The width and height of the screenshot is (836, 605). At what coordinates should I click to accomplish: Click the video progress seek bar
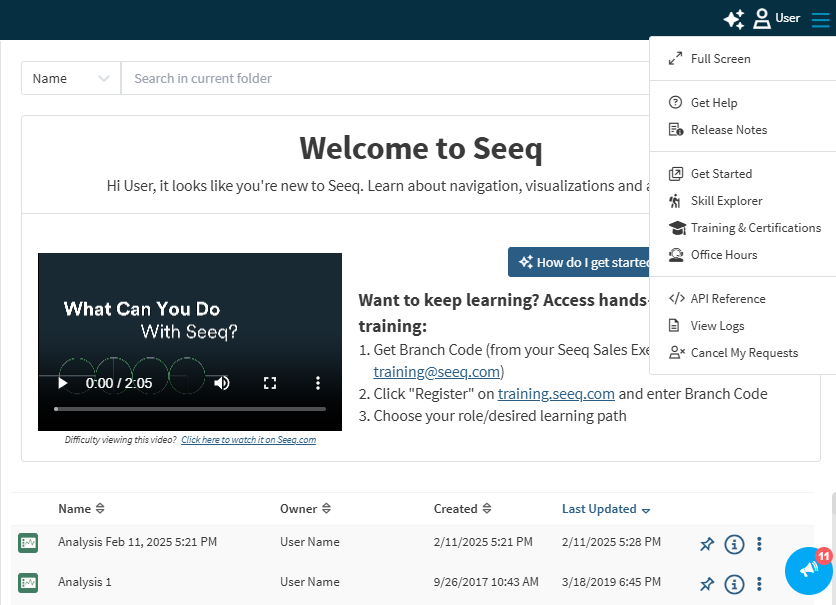click(x=190, y=409)
